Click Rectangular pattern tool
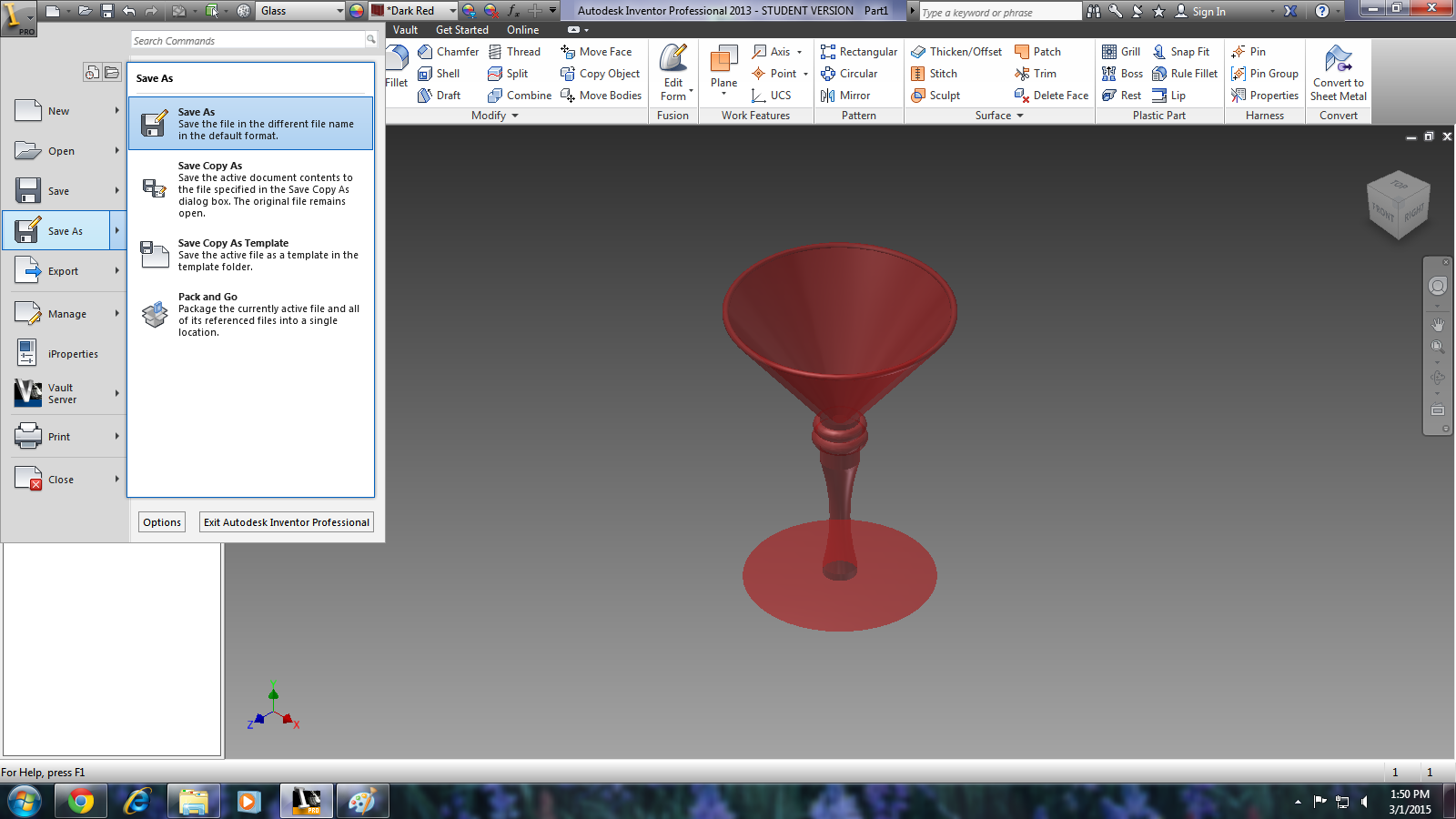Viewport: 1456px width, 819px height. (x=859, y=52)
